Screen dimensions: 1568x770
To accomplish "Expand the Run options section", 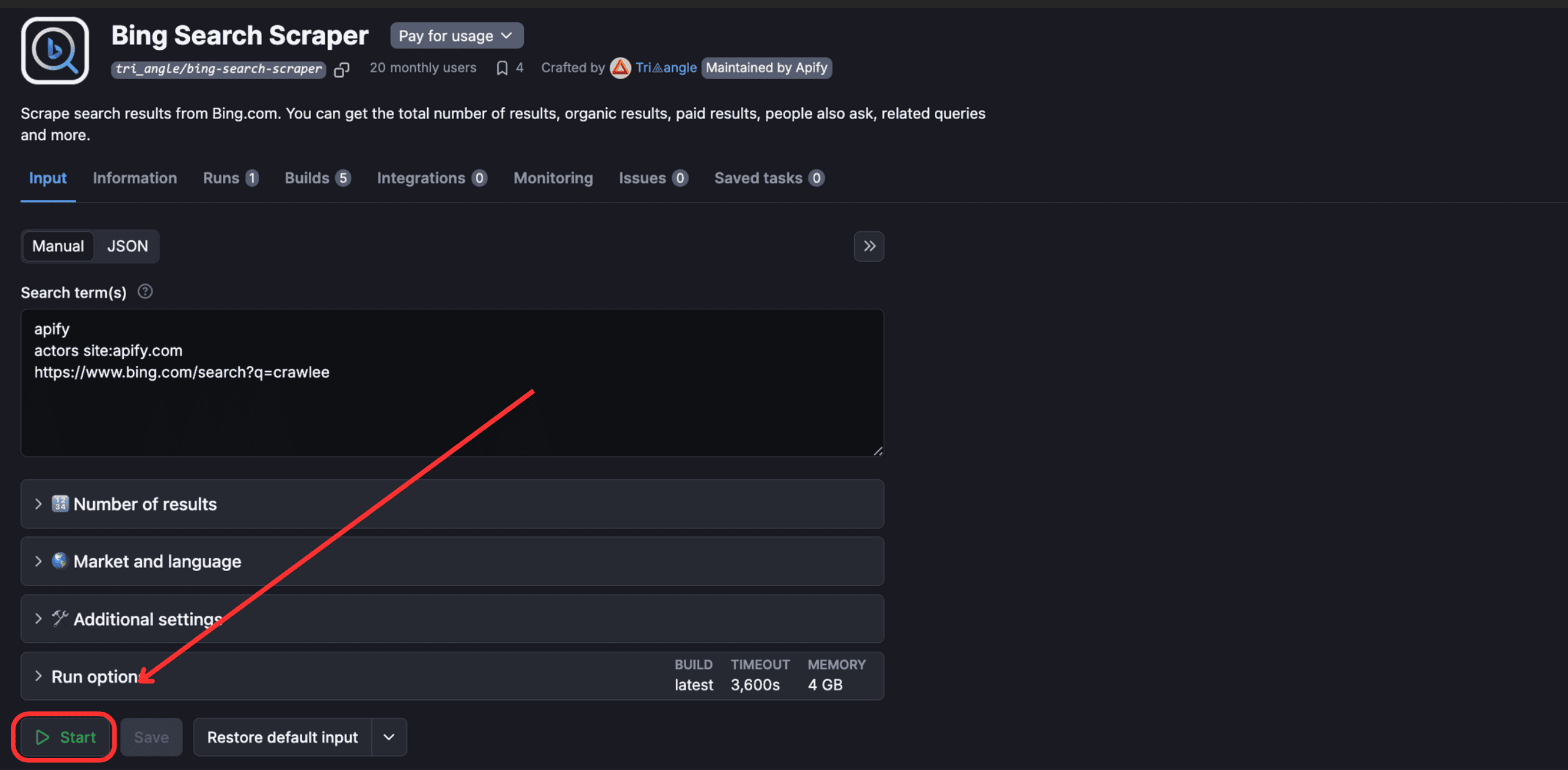I will pos(97,676).
